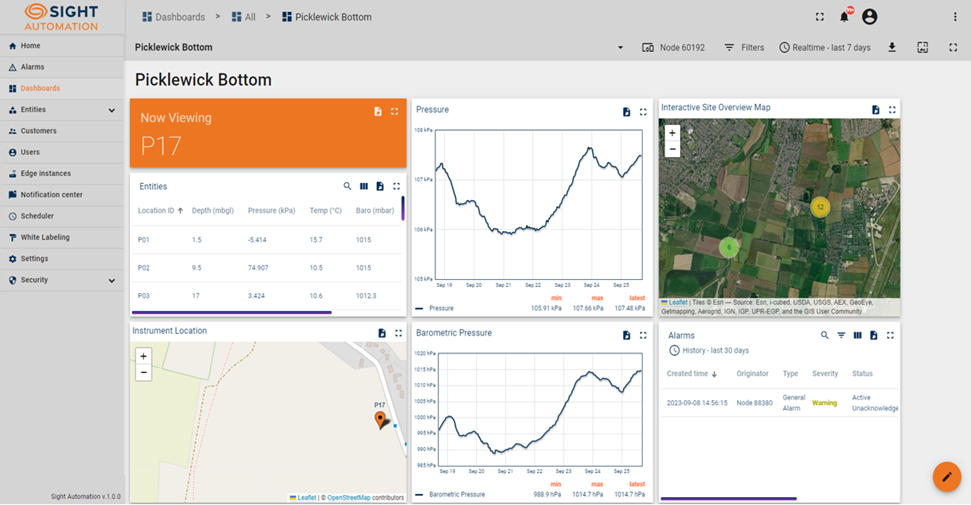Export the Interactive Site Overview Map
The width and height of the screenshot is (971, 505).
876,110
